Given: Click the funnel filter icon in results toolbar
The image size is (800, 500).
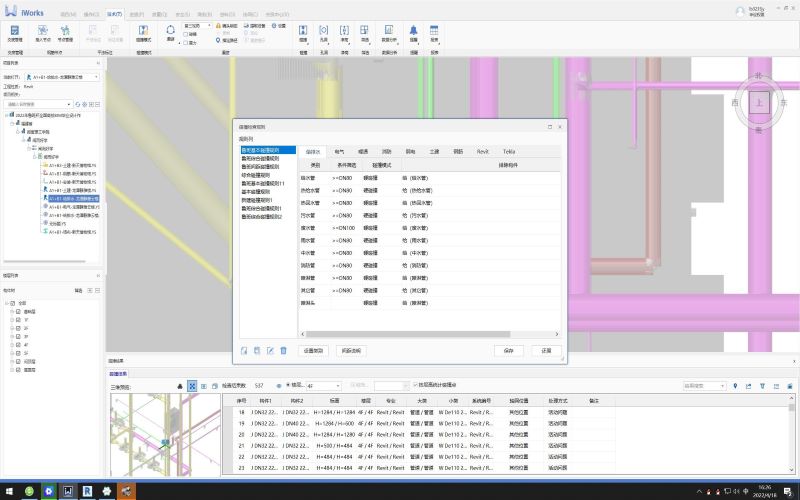Looking at the screenshot, I should click(762, 386).
